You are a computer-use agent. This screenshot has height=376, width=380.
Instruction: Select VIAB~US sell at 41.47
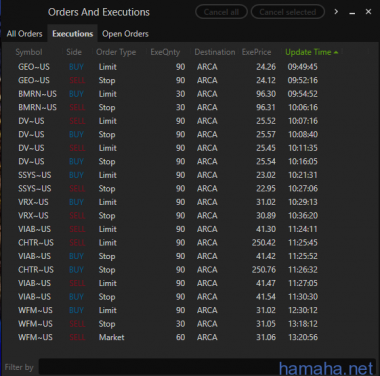click(190, 283)
